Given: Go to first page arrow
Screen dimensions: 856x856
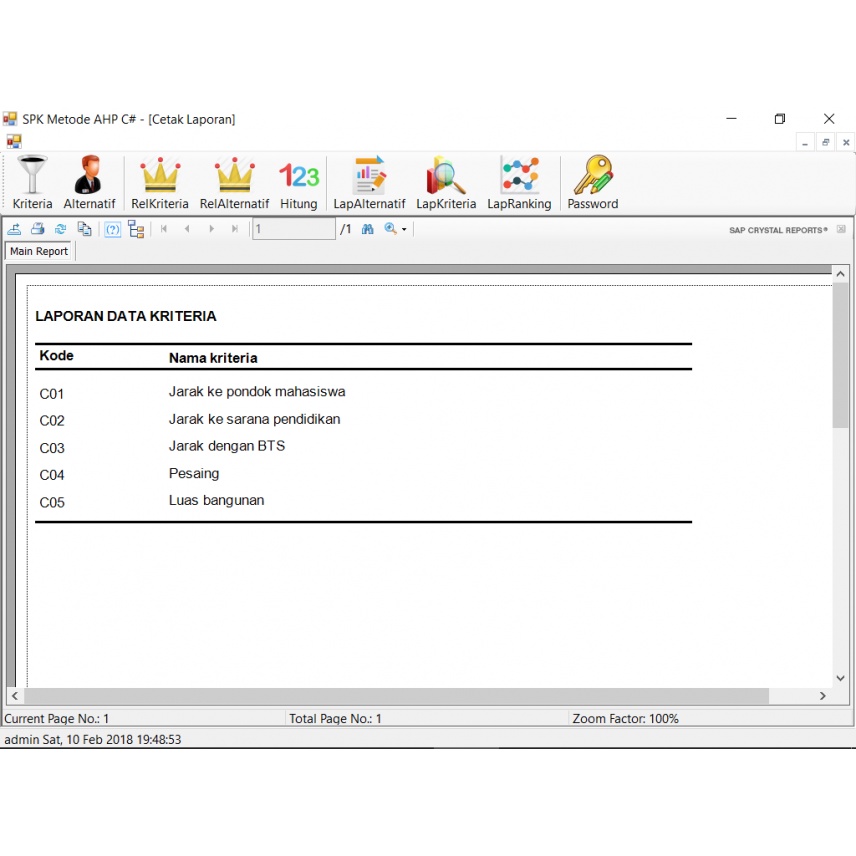Looking at the screenshot, I should 164,229.
